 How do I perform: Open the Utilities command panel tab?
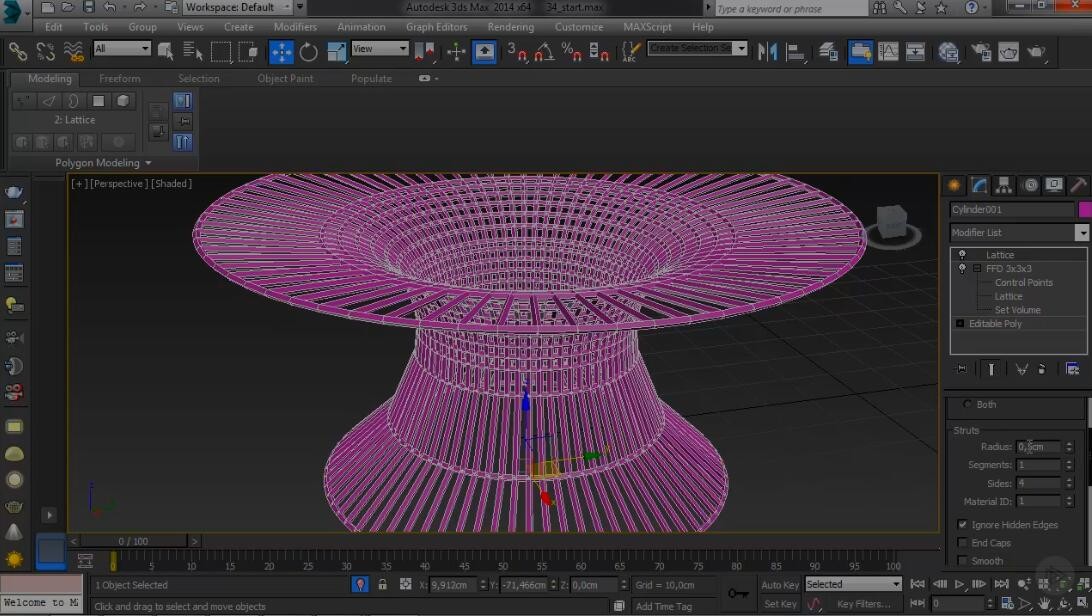tap(1079, 184)
